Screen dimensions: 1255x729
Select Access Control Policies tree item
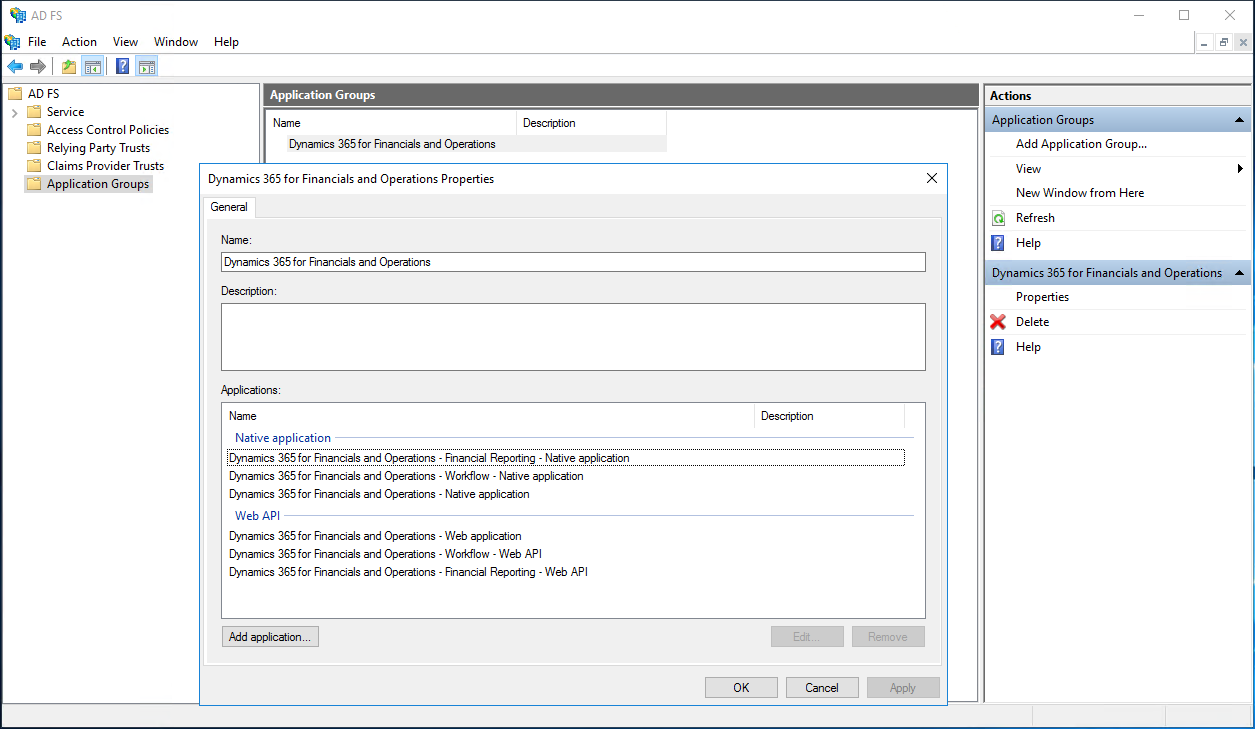[108, 130]
